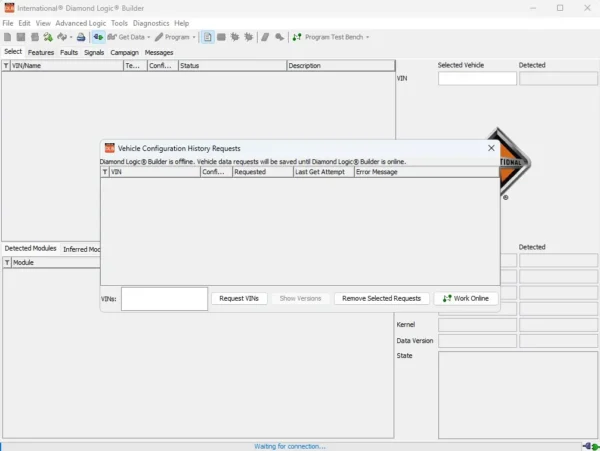Click the Work Online button

tap(466, 298)
